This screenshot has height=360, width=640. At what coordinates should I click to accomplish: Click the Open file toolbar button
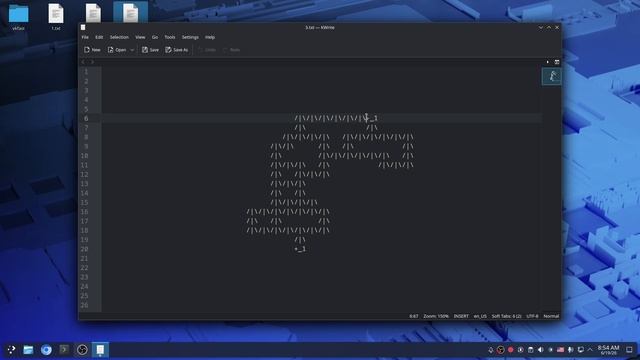click(117, 50)
